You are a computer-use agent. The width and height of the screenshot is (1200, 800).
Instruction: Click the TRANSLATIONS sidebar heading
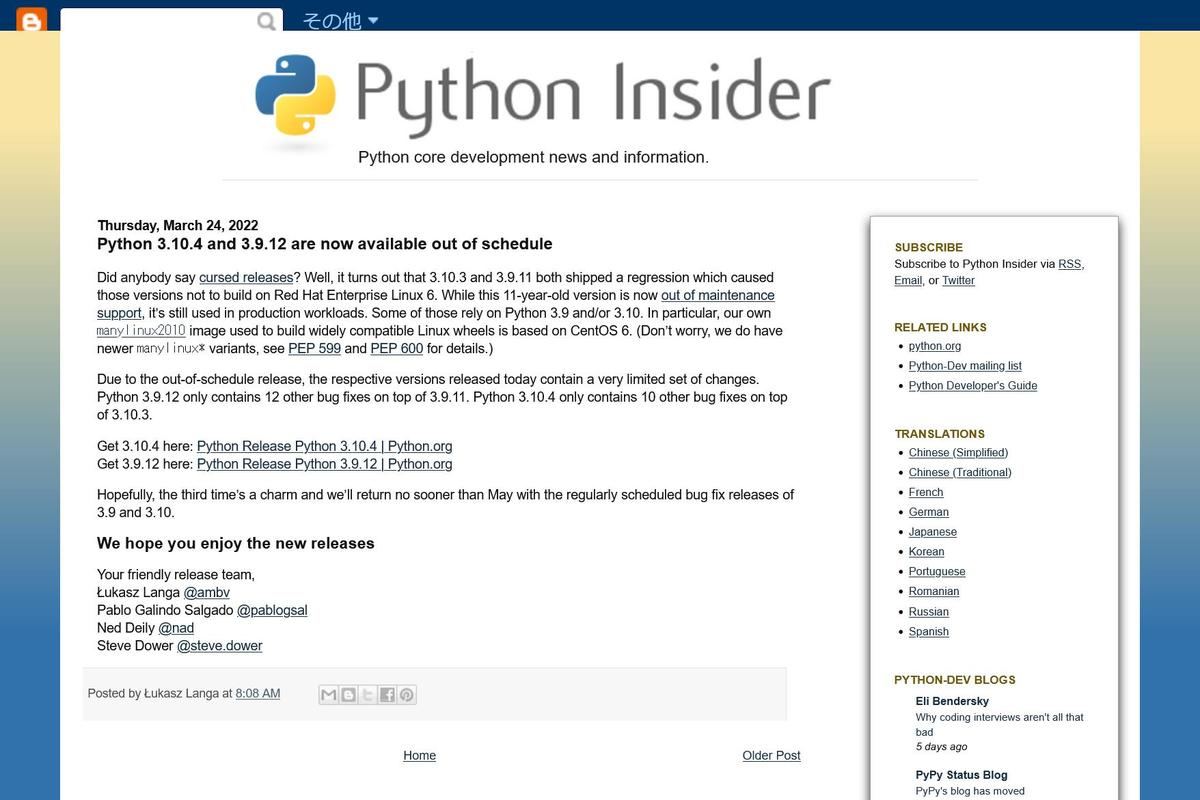939,434
